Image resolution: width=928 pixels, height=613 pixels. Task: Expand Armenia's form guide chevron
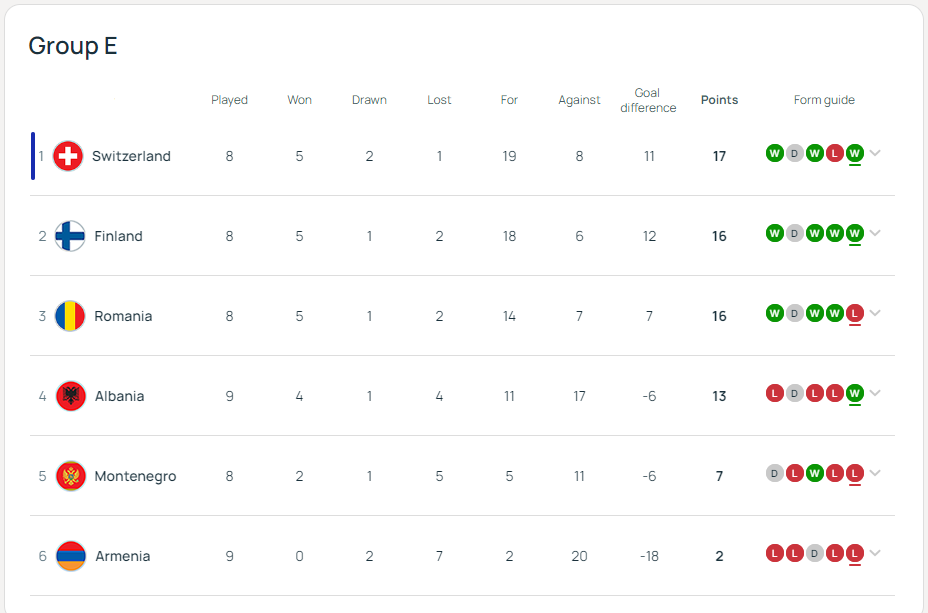click(x=875, y=553)
